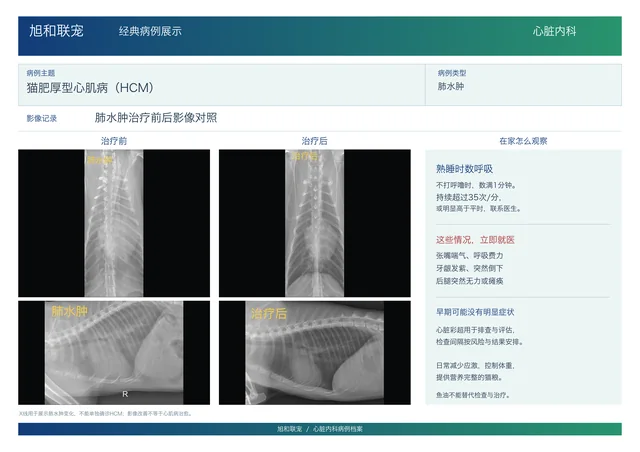
Task: Click the line '不打呼噜时，数满1分钟。'
Action: [476, 185]
